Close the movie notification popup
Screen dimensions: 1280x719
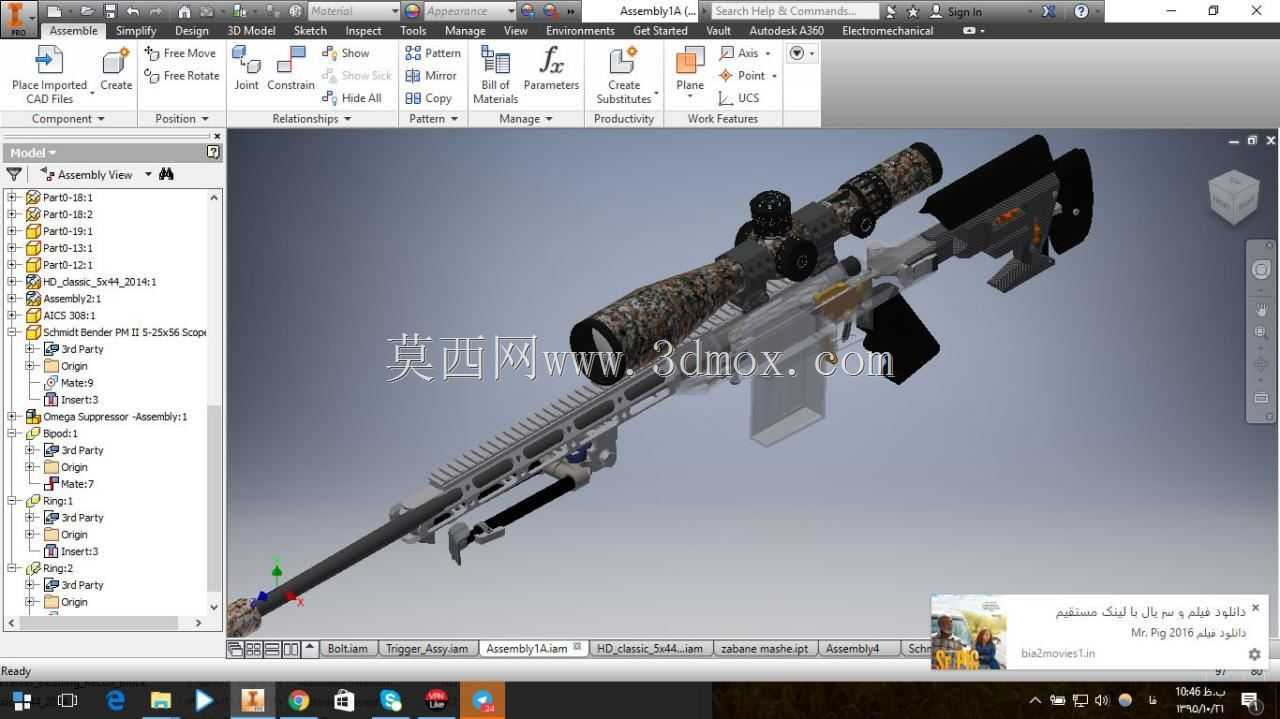(x=1255, y=607)
